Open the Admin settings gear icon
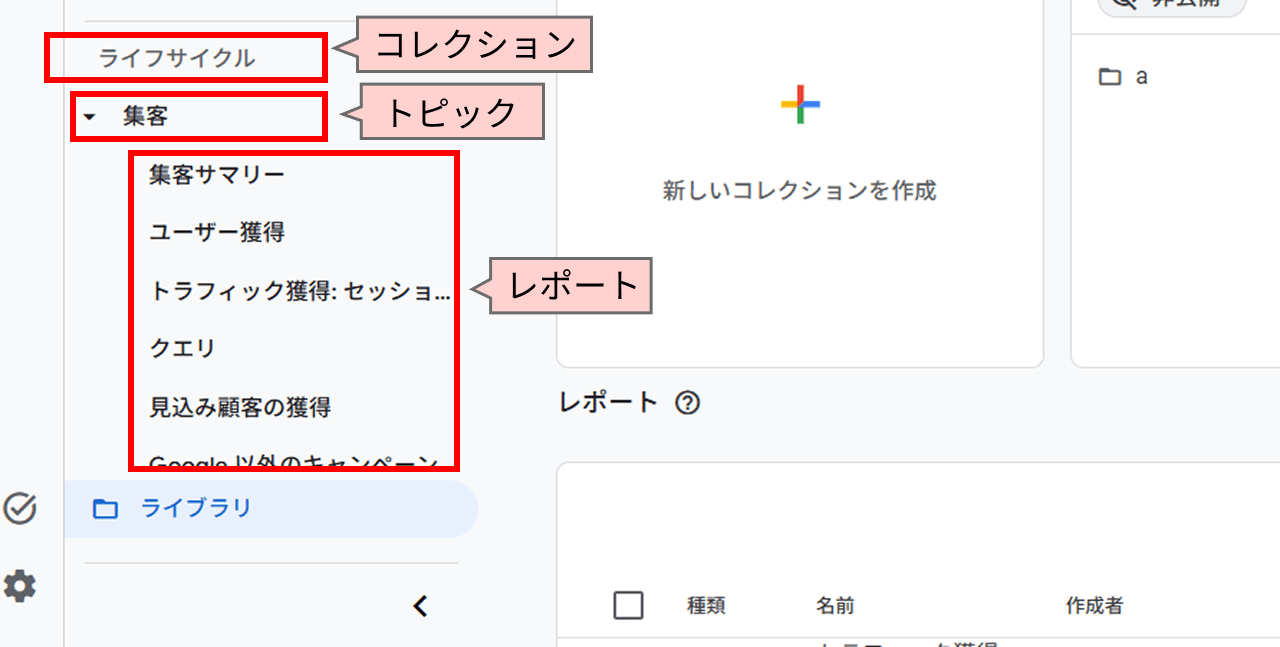Image resolution: width=1280 pixels, height=647 pixels. (x=19, y=586)
